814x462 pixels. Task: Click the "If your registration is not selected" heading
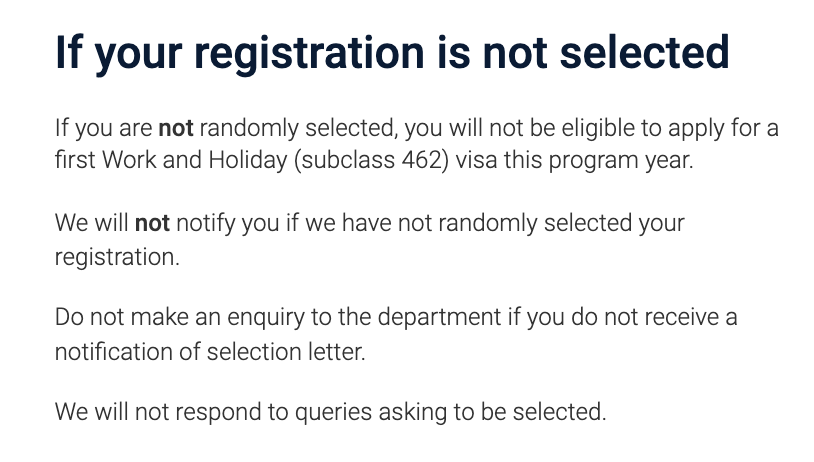tap(392, 53)
